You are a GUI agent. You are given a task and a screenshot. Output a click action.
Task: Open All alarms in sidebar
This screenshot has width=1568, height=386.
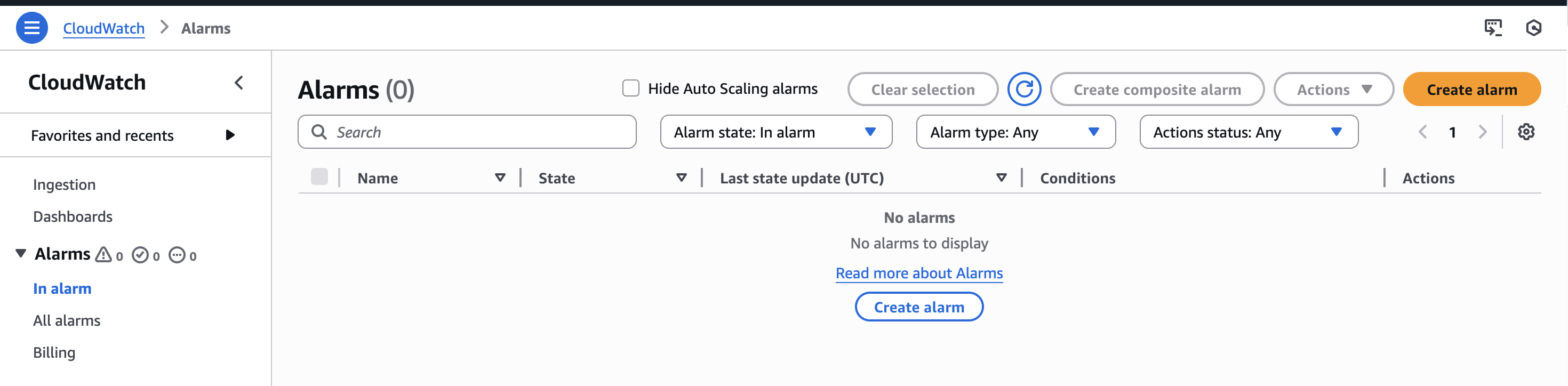[x=66, y=321]
